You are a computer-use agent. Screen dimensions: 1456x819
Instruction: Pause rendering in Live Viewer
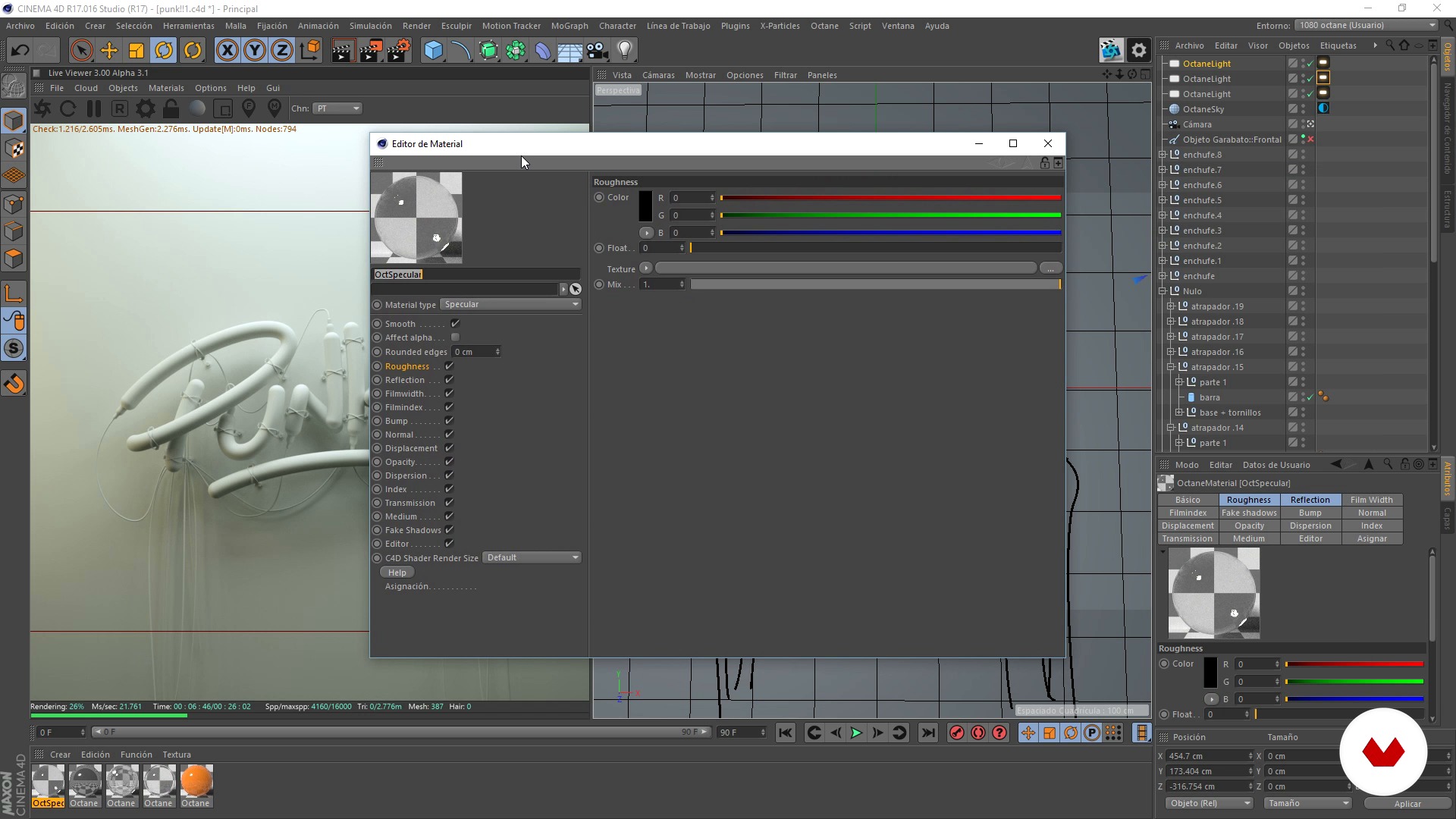pos(94,108)
